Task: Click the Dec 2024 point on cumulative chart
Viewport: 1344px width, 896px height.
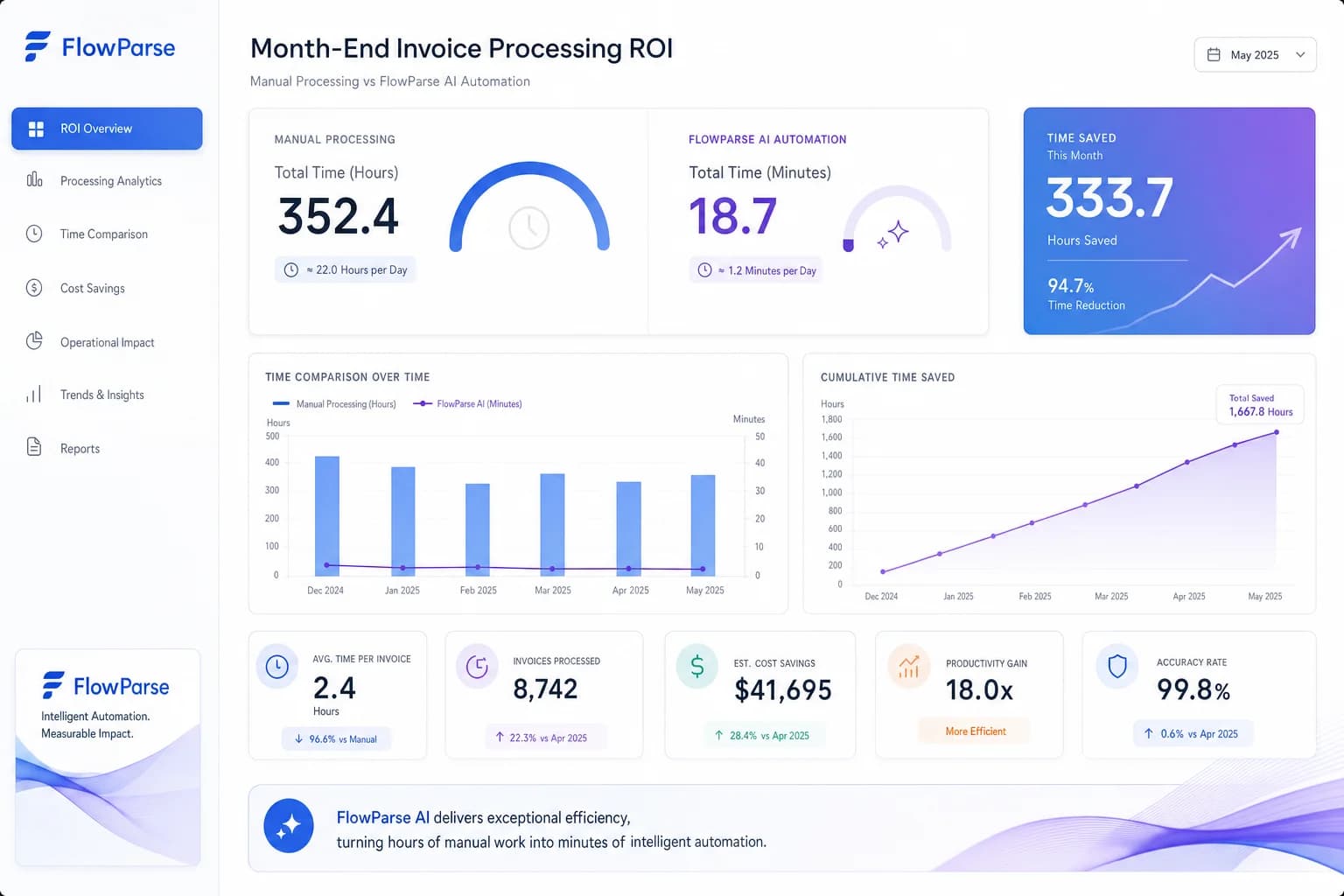Action: click(x=883, y=571)
